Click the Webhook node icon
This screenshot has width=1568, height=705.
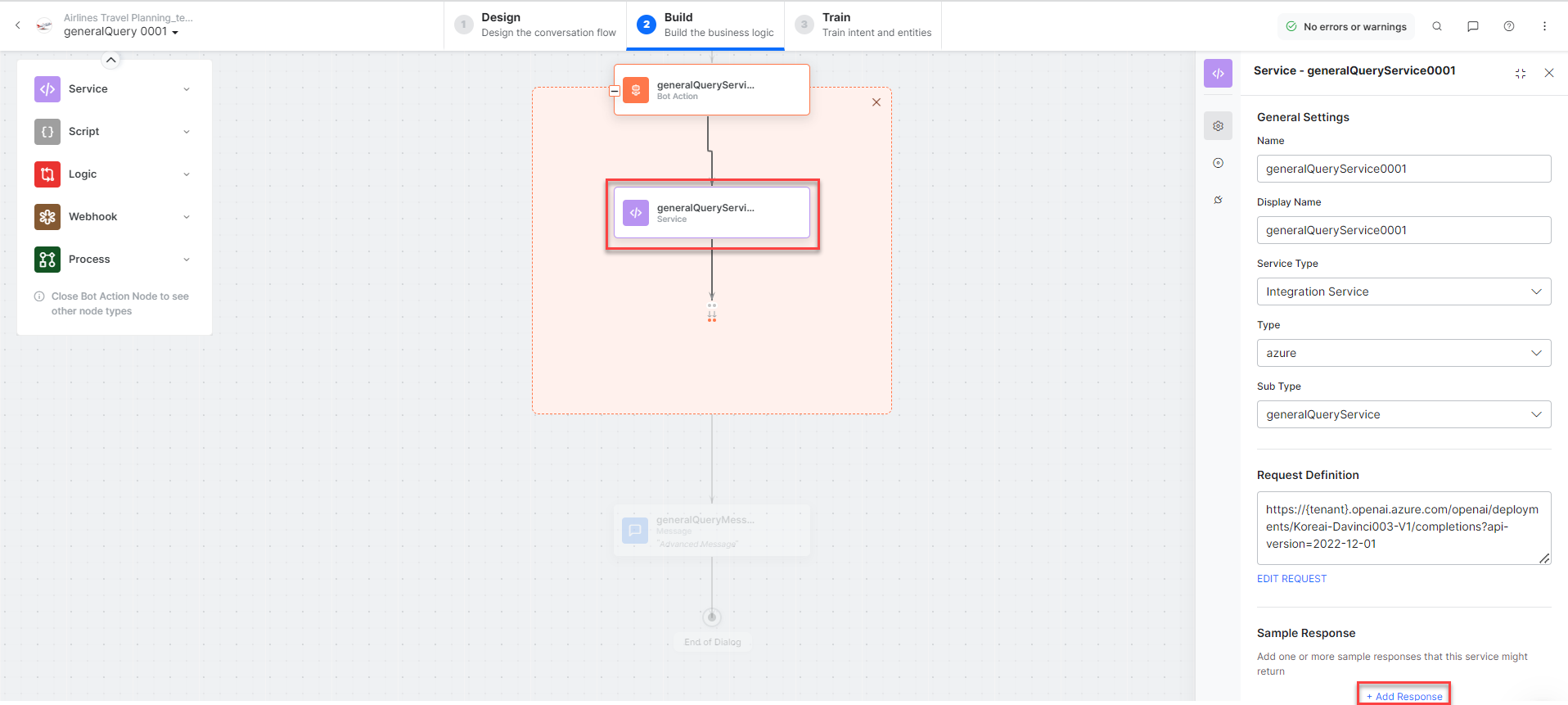[47, 217]
